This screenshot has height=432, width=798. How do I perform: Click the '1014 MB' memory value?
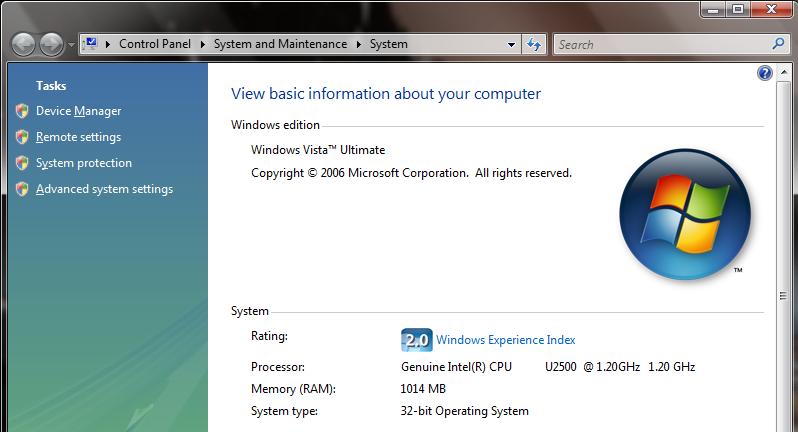point(423,389)
